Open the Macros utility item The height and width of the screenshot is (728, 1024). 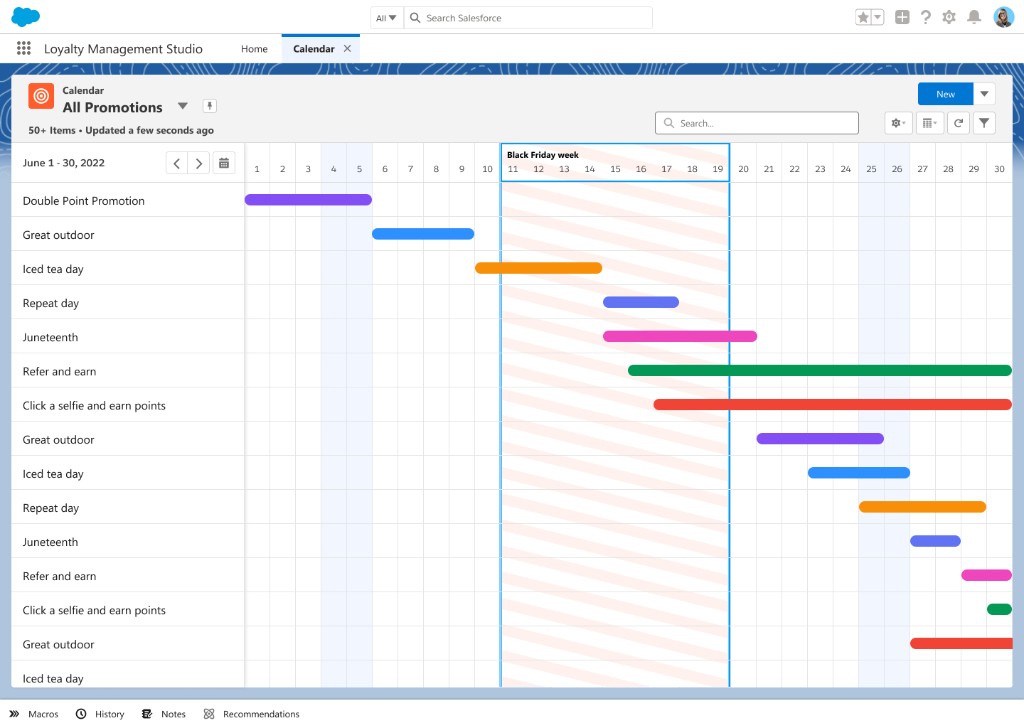click(x=34, y=714)
